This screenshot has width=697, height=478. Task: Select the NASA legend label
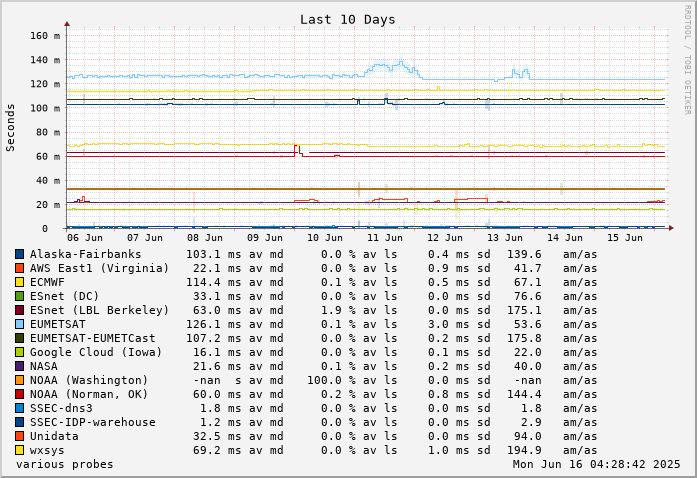click(x=44, y=366)
